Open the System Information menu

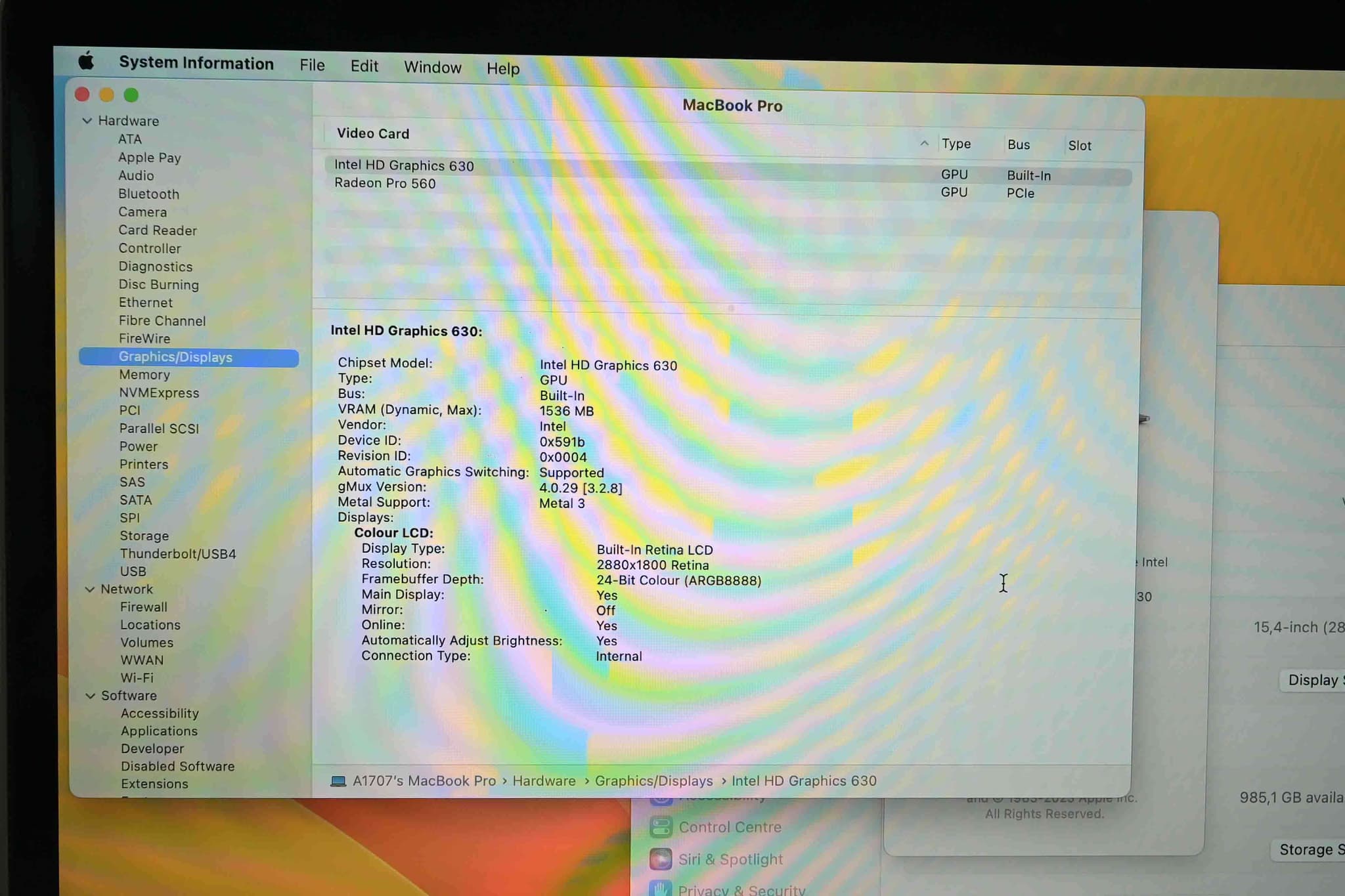196,63
